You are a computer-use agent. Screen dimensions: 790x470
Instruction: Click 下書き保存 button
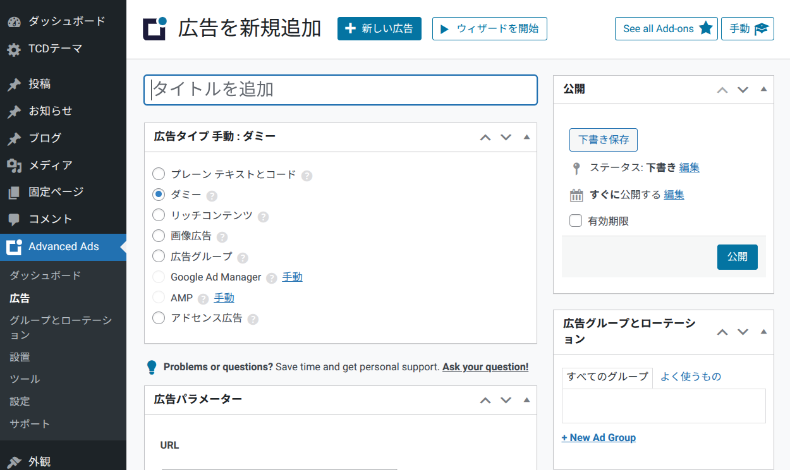(603, 140)
